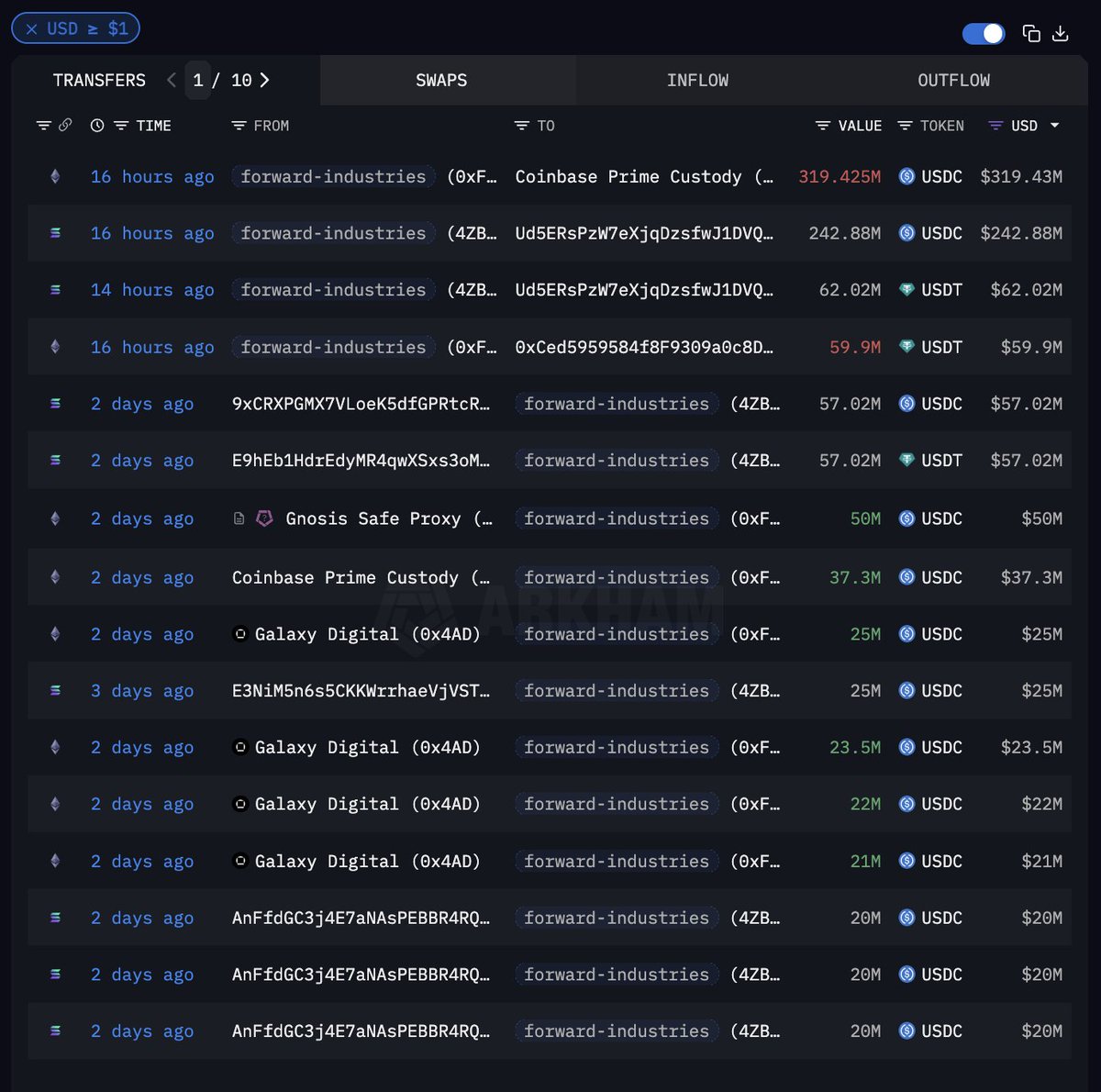Open sender address E9hEb1HdrEdyMR4qwXSxs3oM
The height and width of the screenshot is (1092, 1101).
(361, 461)
